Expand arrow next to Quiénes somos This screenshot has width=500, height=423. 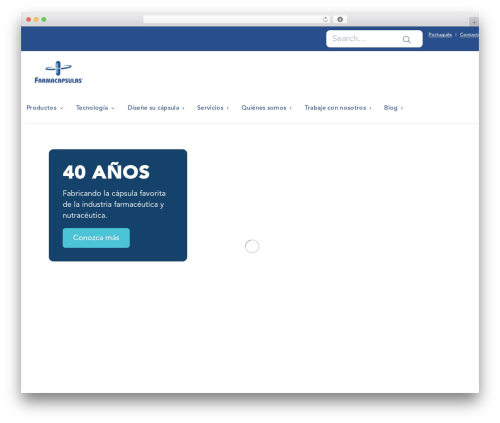[290, 108]
